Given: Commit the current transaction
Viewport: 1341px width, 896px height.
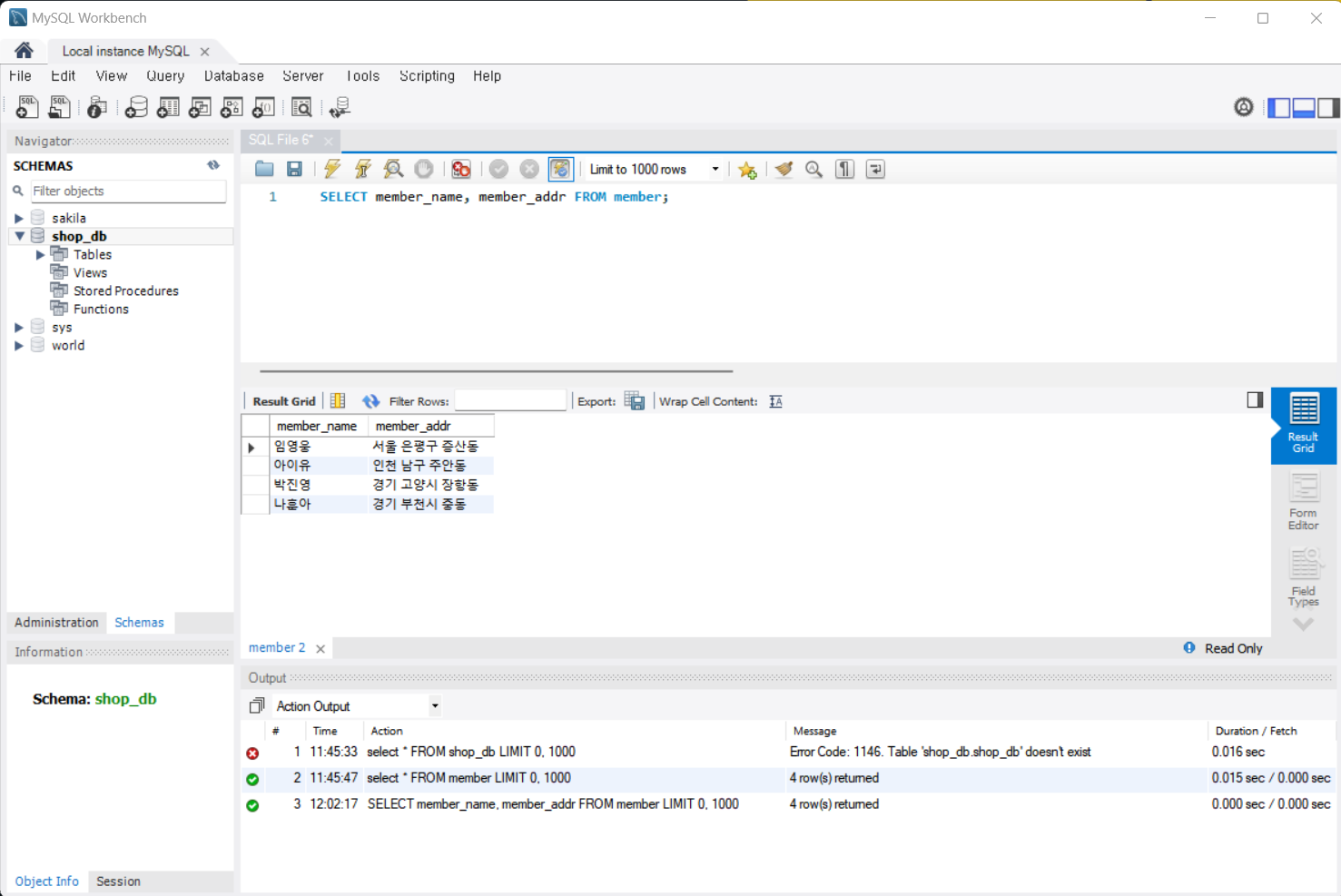Looking at the screenshot, I should 498,169.
